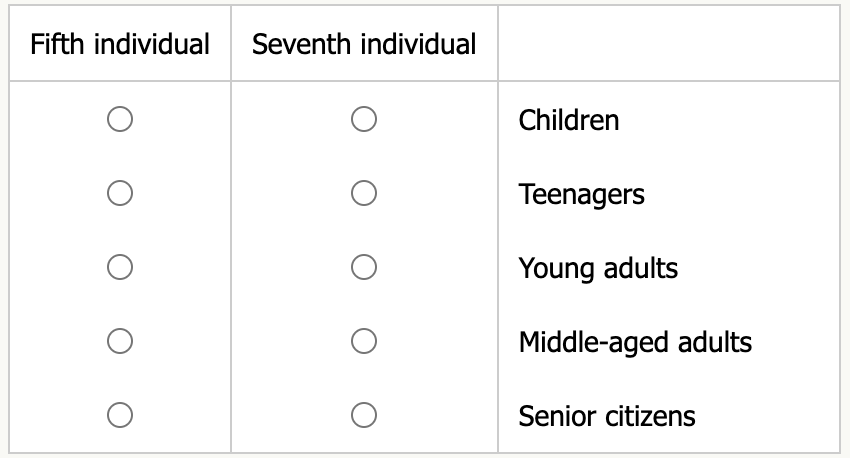Click the empty header cell above Children
Screen dimensions: 850x458
point(668,44)
